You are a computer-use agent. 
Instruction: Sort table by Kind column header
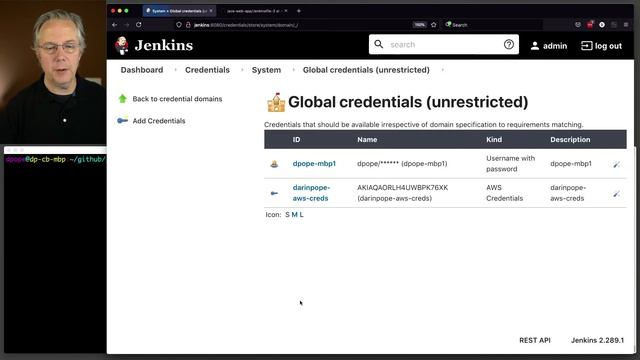click(x=494, y=140)
